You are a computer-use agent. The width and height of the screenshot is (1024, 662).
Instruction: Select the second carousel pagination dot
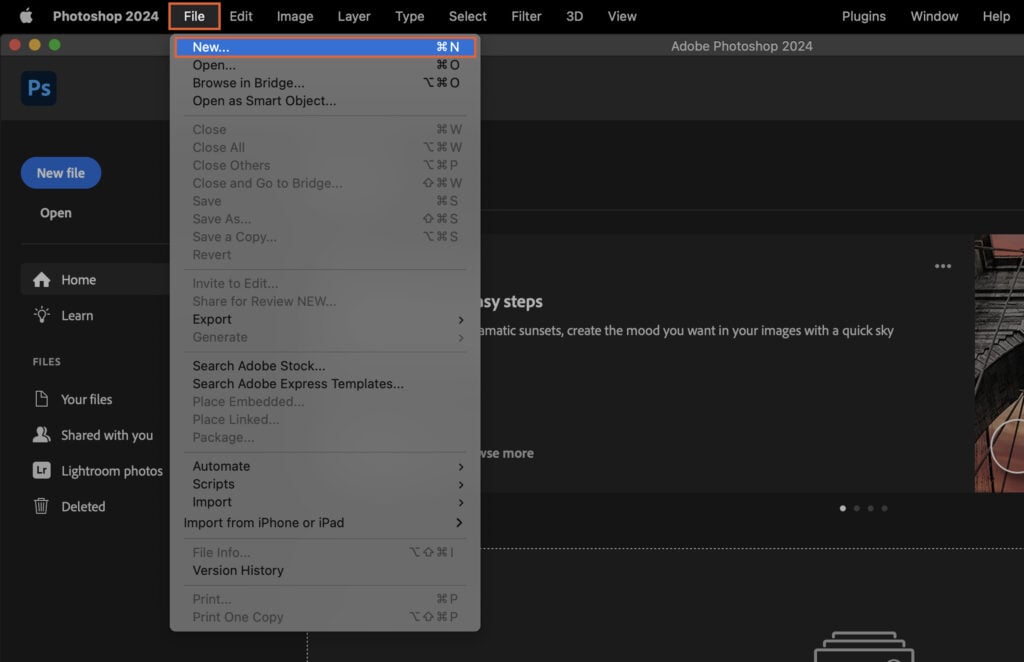pyautogui.click(x=856, y=508)
